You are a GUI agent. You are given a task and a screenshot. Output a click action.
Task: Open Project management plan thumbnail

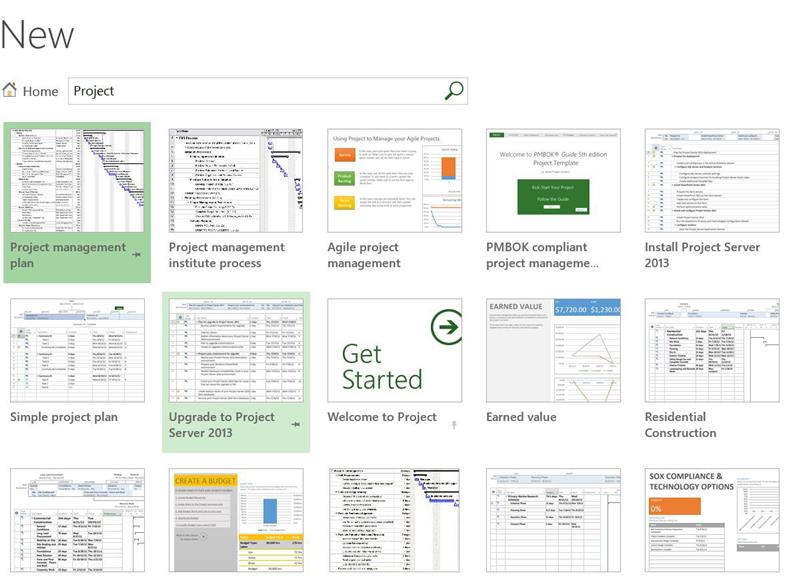coord(77,181)
